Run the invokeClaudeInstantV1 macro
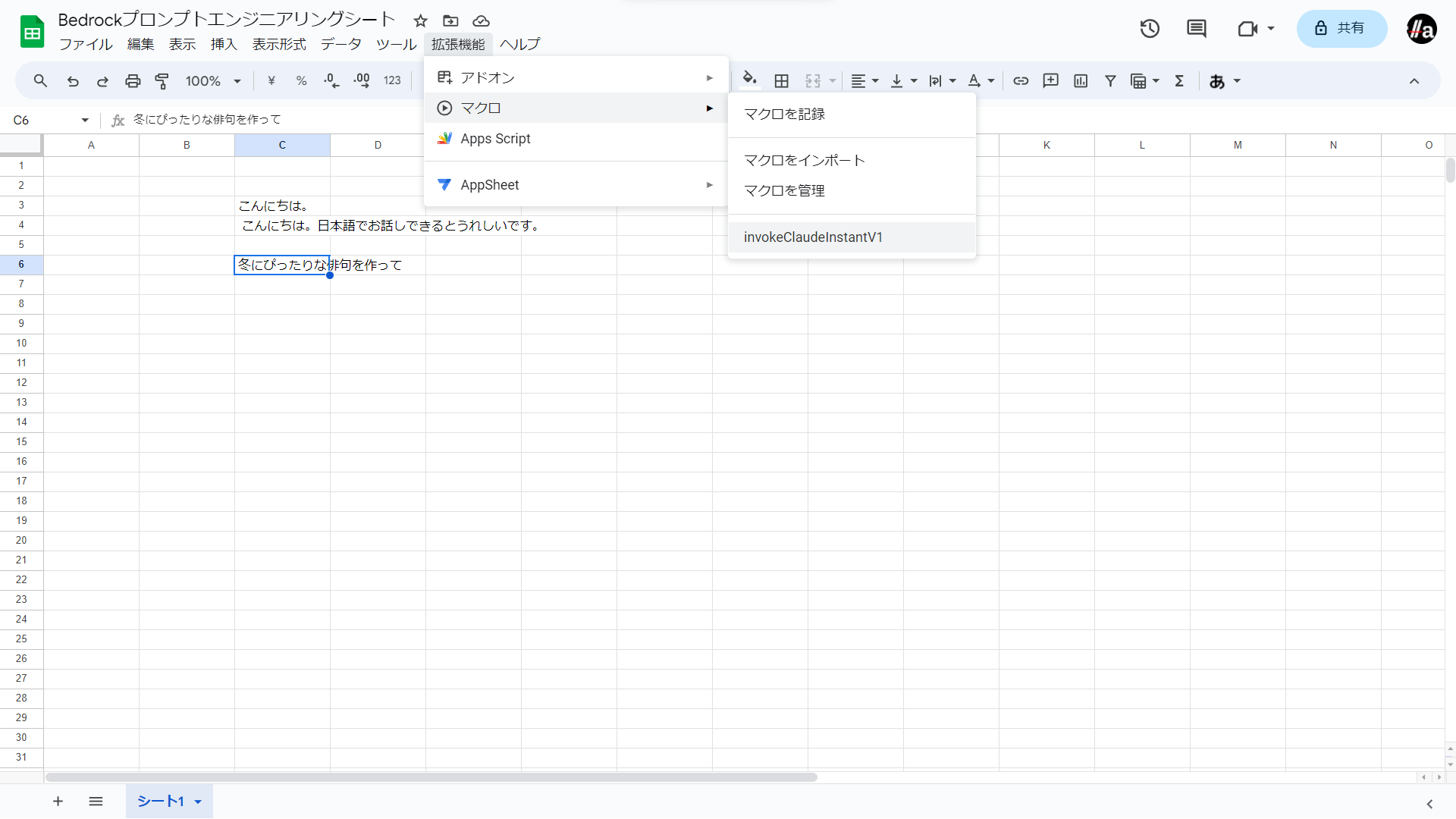The image size is (1456, 819). point(813,237)
